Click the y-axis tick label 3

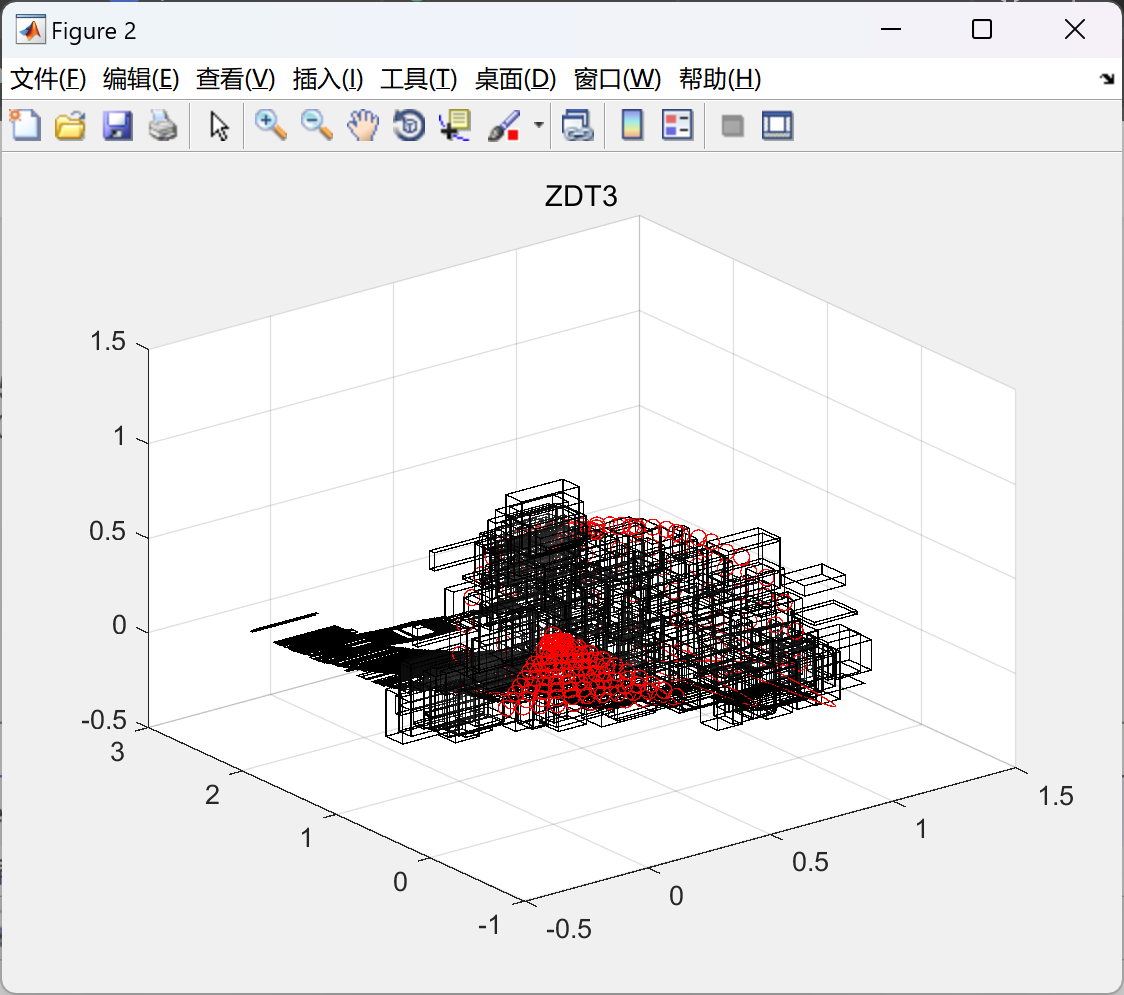[117, 753]
